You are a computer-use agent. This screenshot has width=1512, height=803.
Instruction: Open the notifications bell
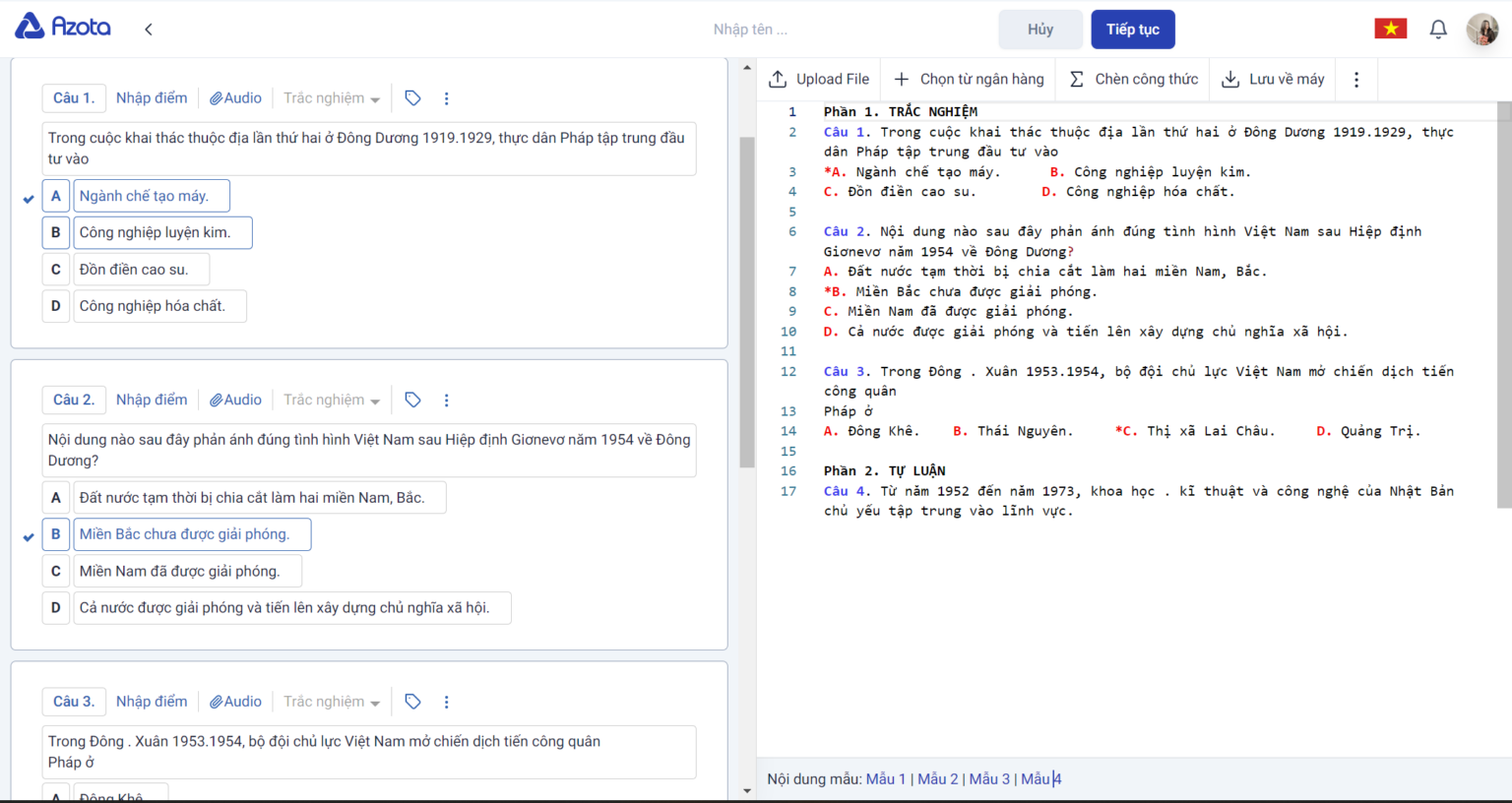point(1438,30)
